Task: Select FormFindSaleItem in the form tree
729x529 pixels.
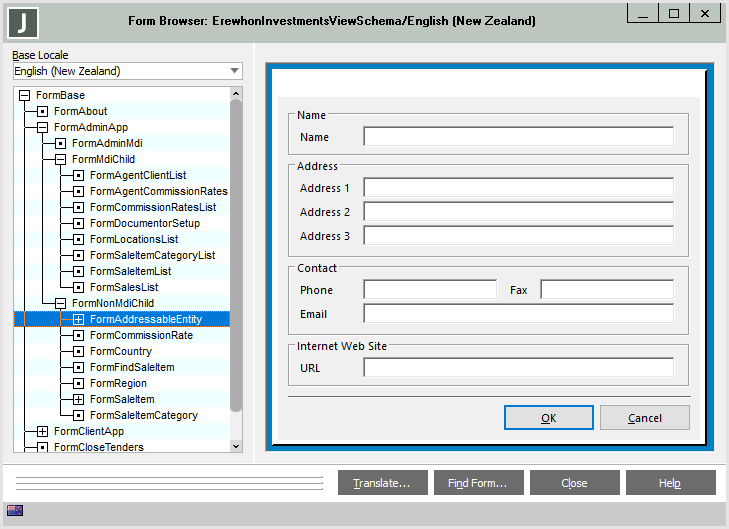Action: coord(132,367)
